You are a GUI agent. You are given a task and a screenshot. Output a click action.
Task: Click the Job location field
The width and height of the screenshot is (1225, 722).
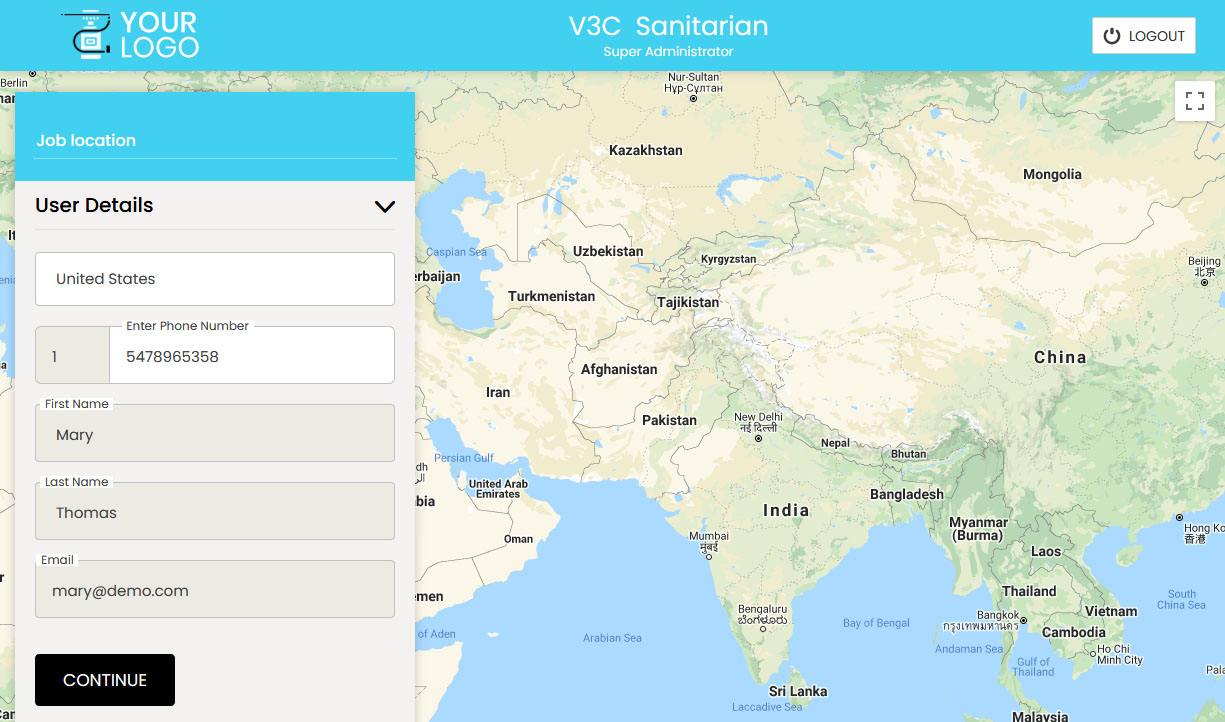pos(215,141)
